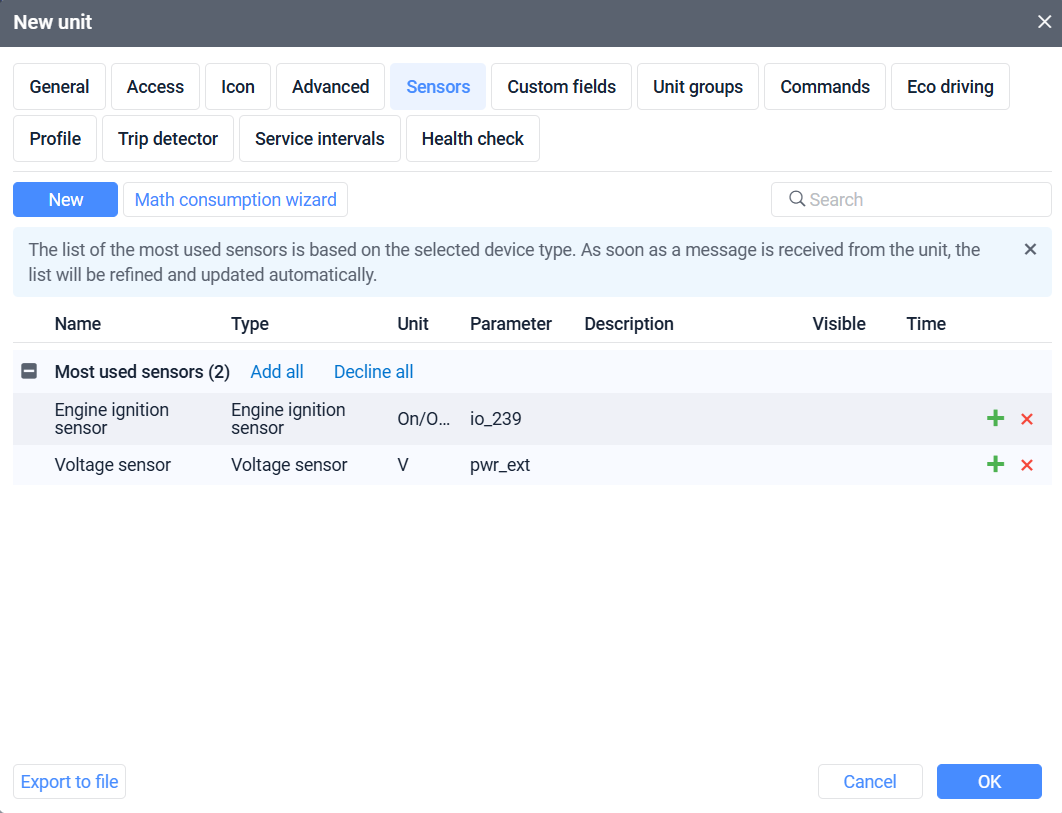Click the Add all link
Screen dimensions: 1062x813
tap(277, 372)
